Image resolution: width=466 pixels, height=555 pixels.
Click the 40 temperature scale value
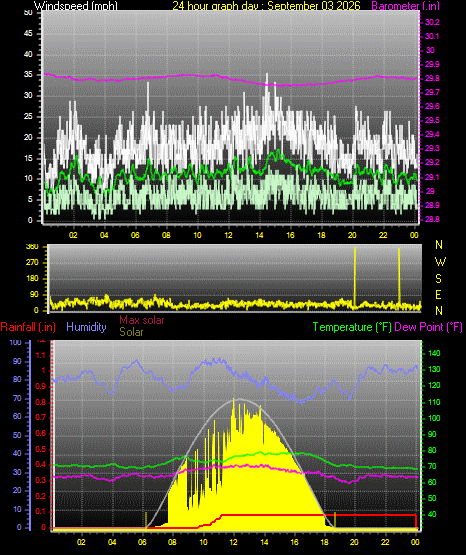click(x=432, y=514)
